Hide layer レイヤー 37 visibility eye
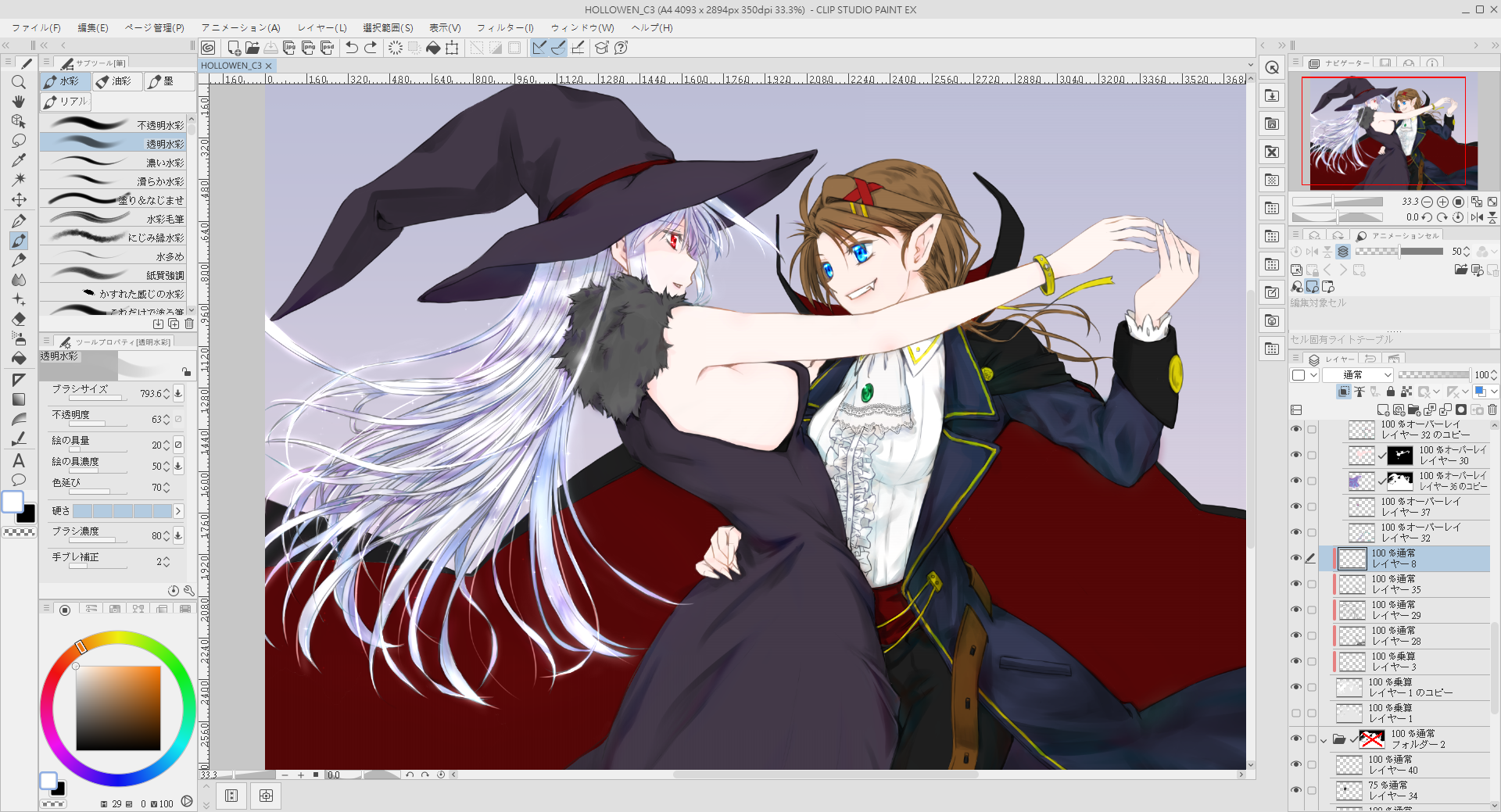 pos(1296,506)
